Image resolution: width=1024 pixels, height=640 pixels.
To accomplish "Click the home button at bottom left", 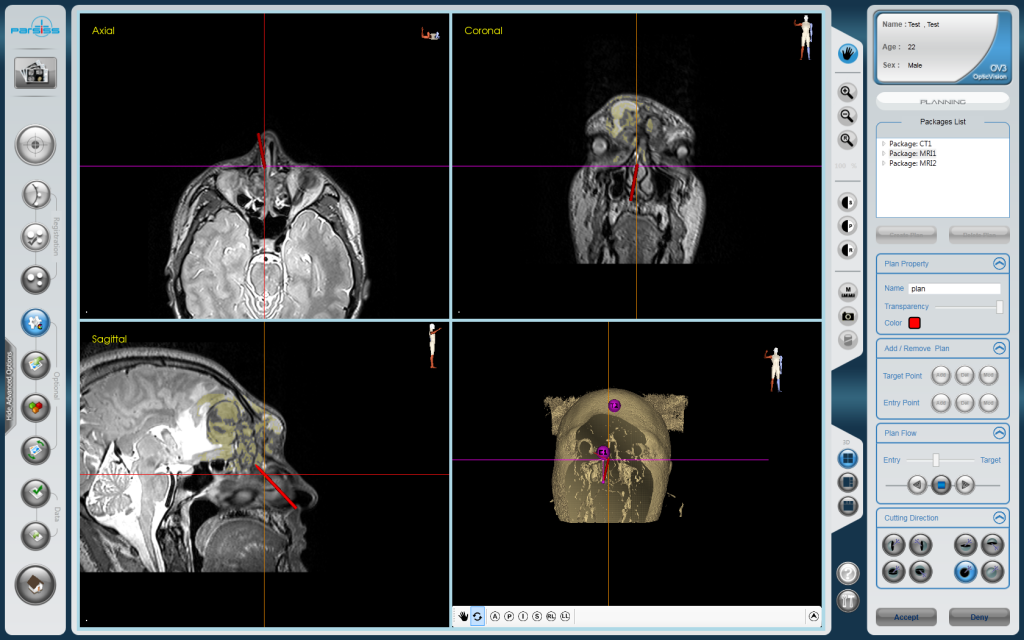I will [x=36, y=585].
